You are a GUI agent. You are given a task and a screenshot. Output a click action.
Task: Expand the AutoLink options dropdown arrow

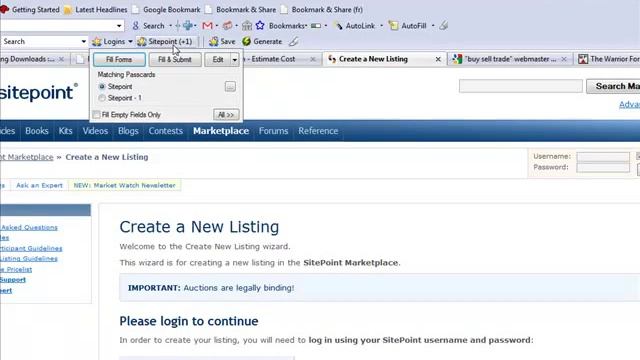[x=382, y=26]
